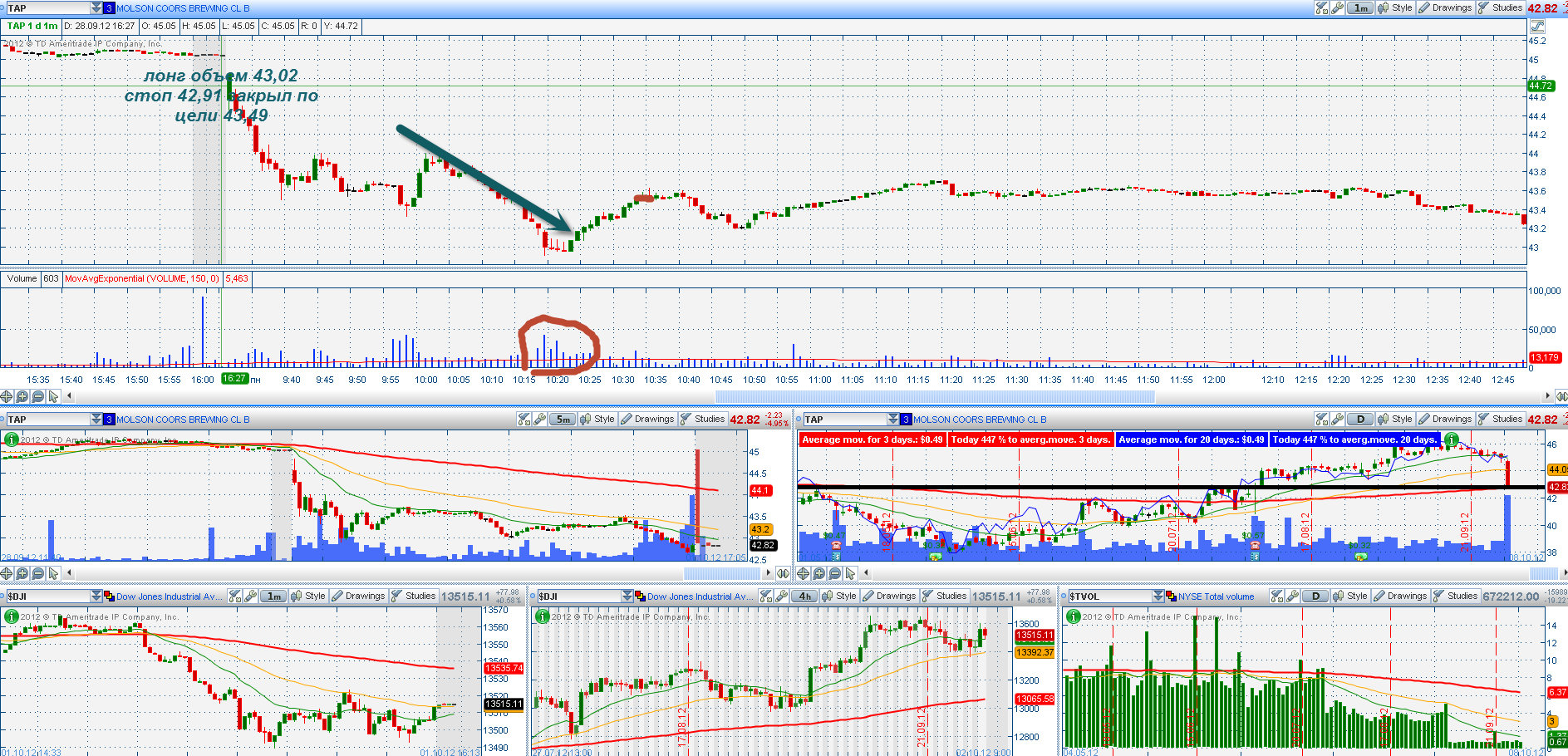Screen dimensions: 1568x756
Task: Expand symbol dropdown in TAP daily chart
Action: [x=893, y=419]
